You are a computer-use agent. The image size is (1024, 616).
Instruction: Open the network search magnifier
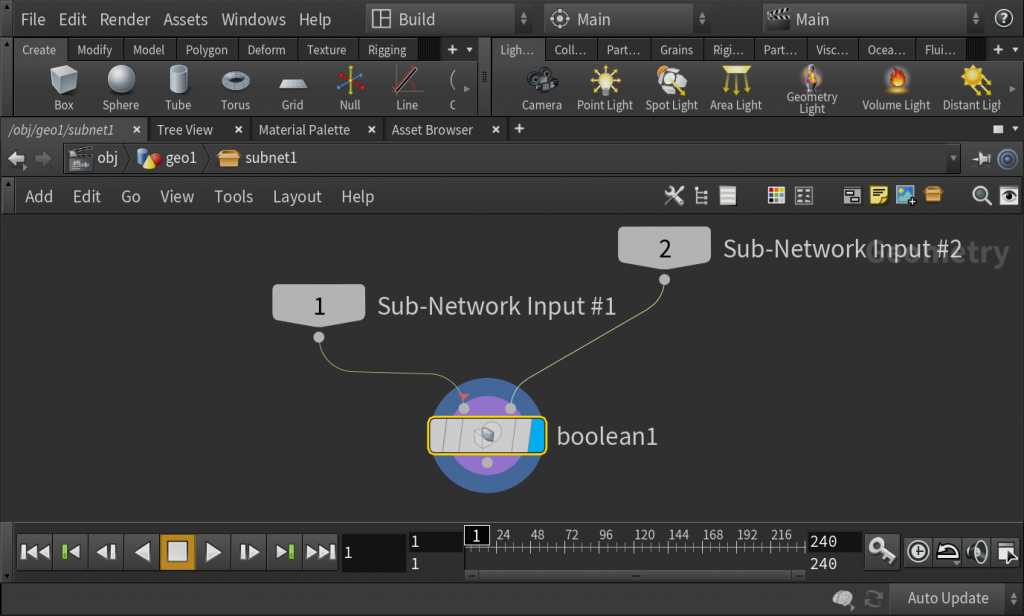click(x=981, y=195)
